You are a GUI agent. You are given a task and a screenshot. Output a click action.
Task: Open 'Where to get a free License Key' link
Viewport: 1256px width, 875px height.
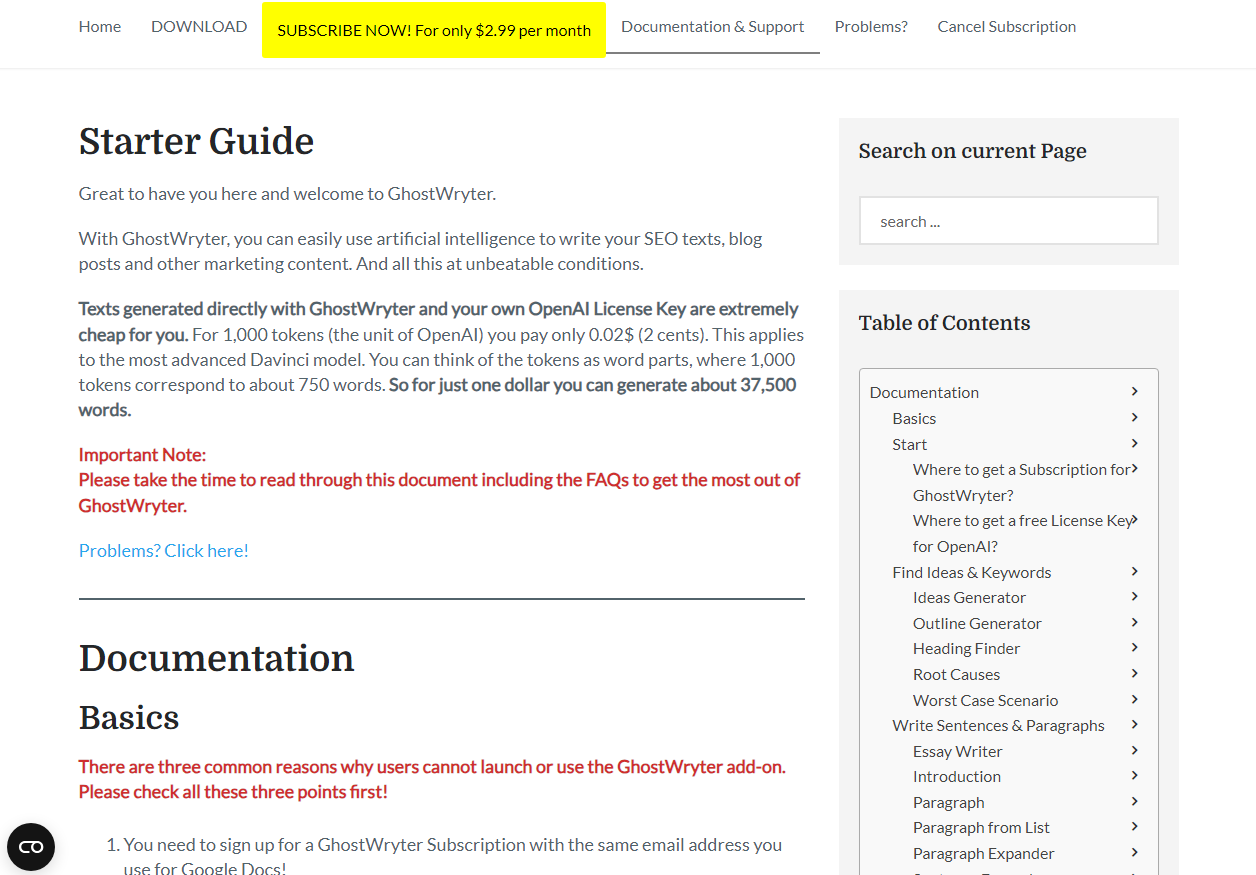click(1022, 533)
